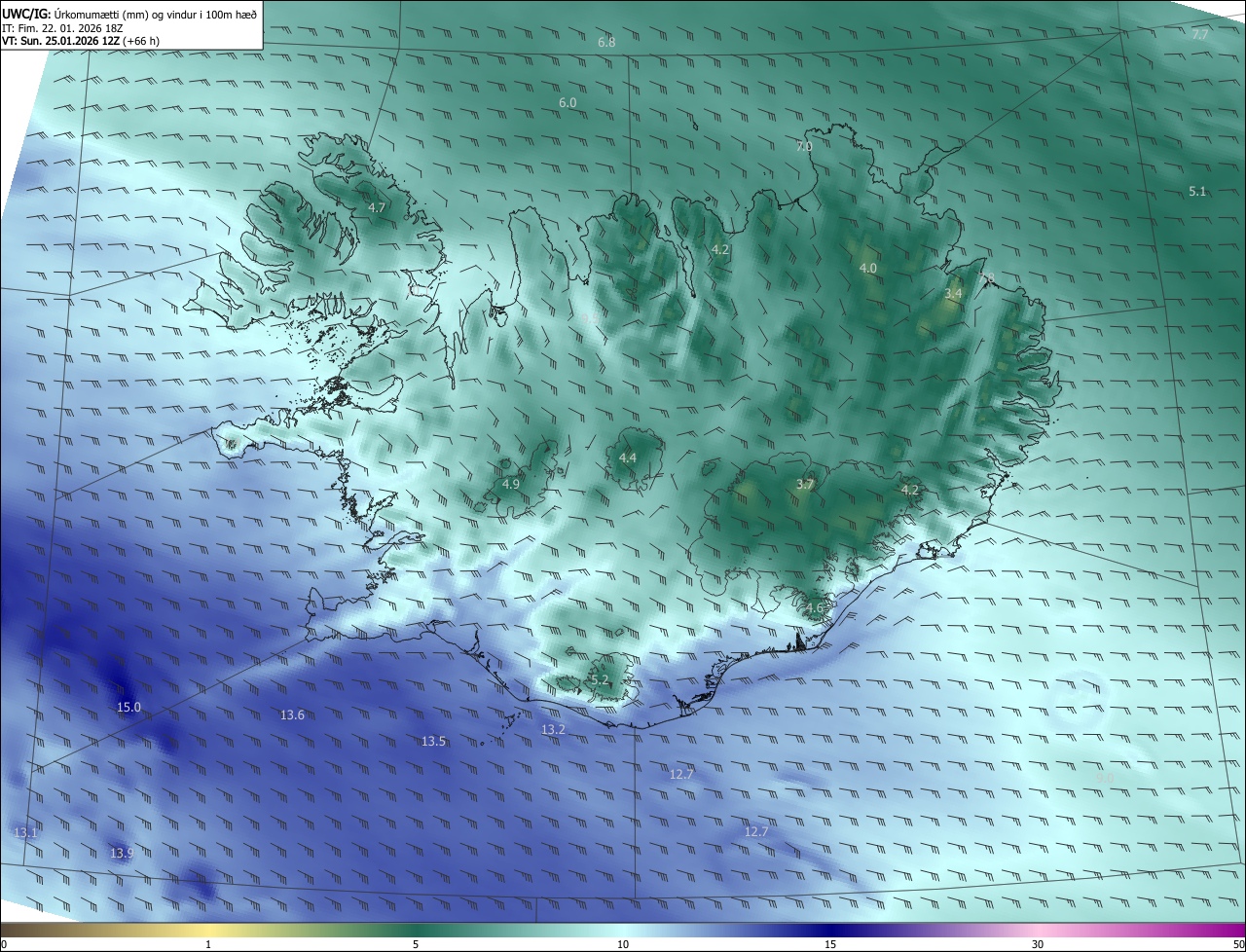Click the 5 tick on the color scale
Image resolution: width=1246 pixels, height=952 pixels.
(416, 944)
